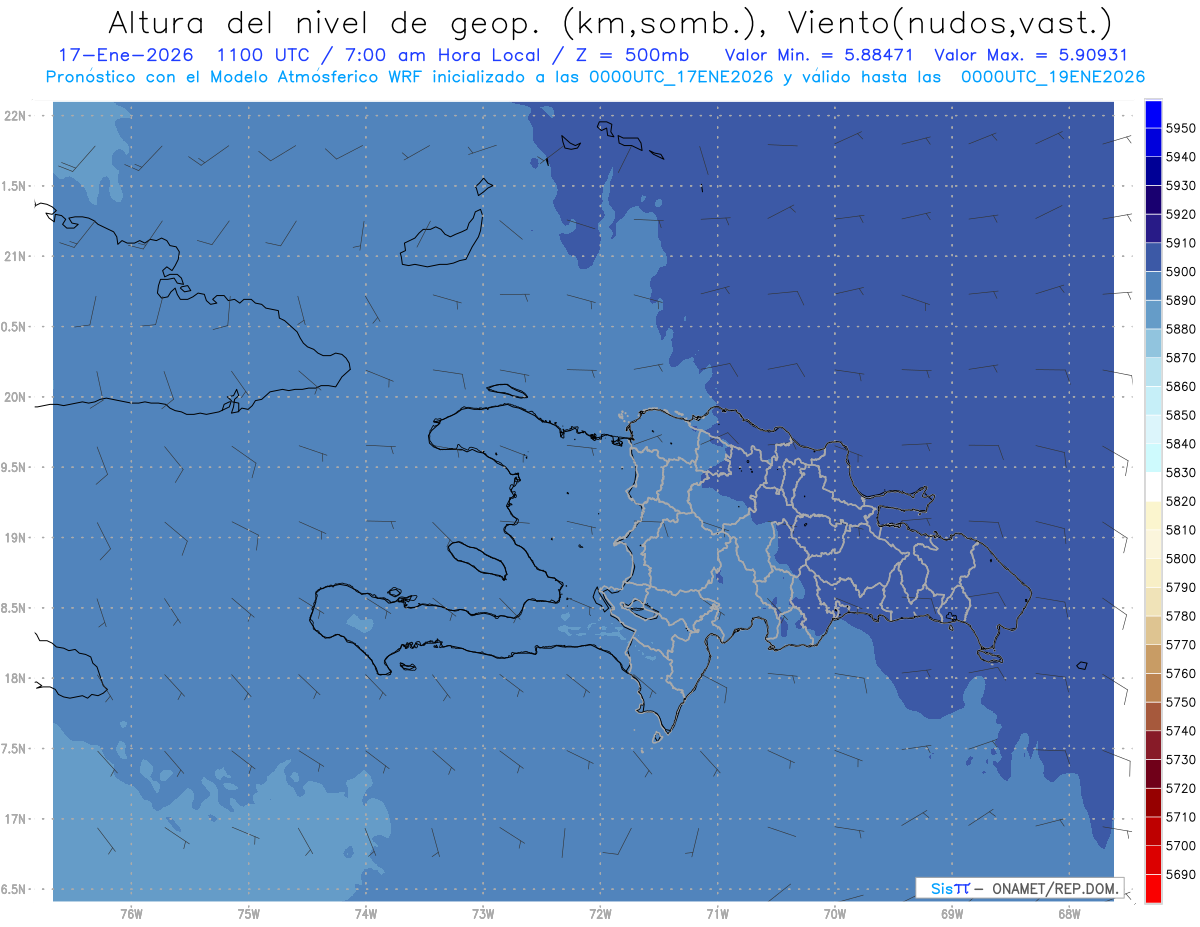
Task: Pick the cream swatch between 5810 and 5820
Action: (1153, 515)
